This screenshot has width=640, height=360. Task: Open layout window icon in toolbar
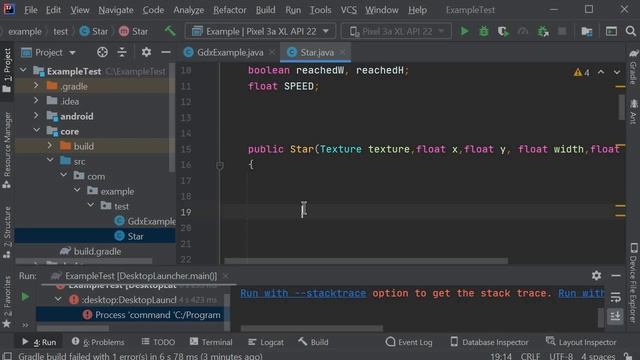[611, 31]
